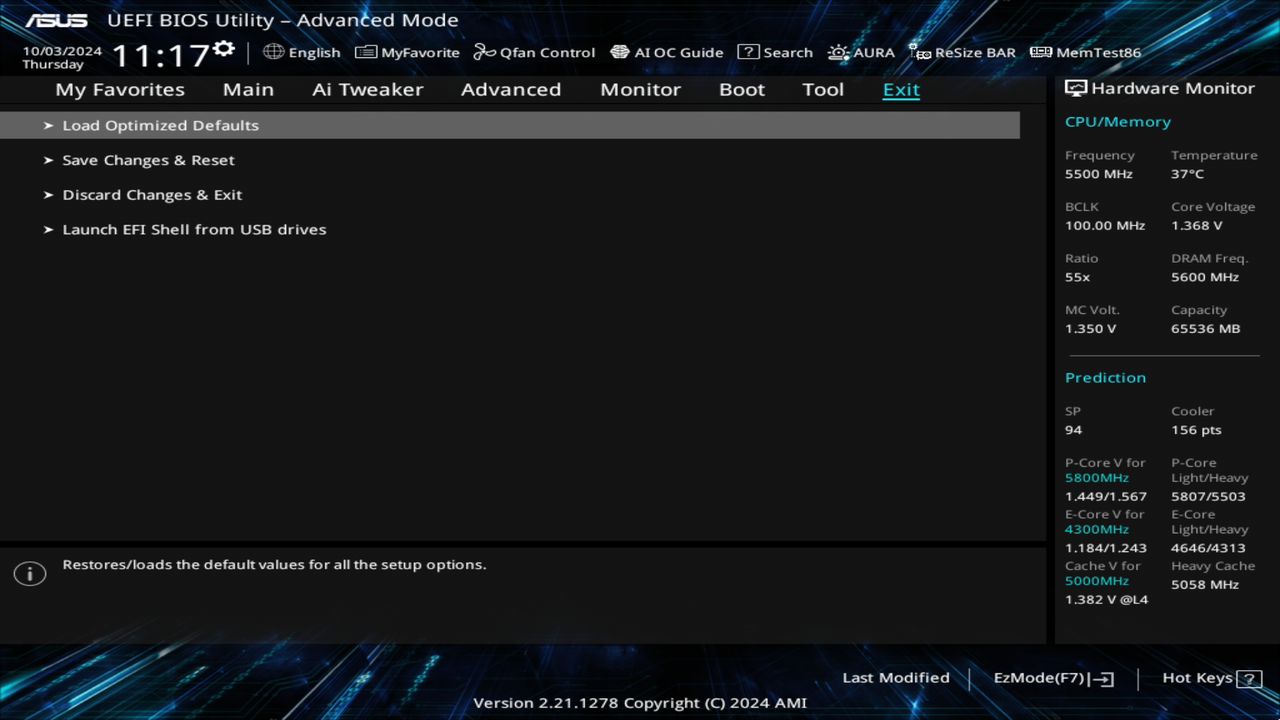This screenshot has height=720, width=1280.
Task: View Last Modified settings changes
Action: (x=896, y=677)
